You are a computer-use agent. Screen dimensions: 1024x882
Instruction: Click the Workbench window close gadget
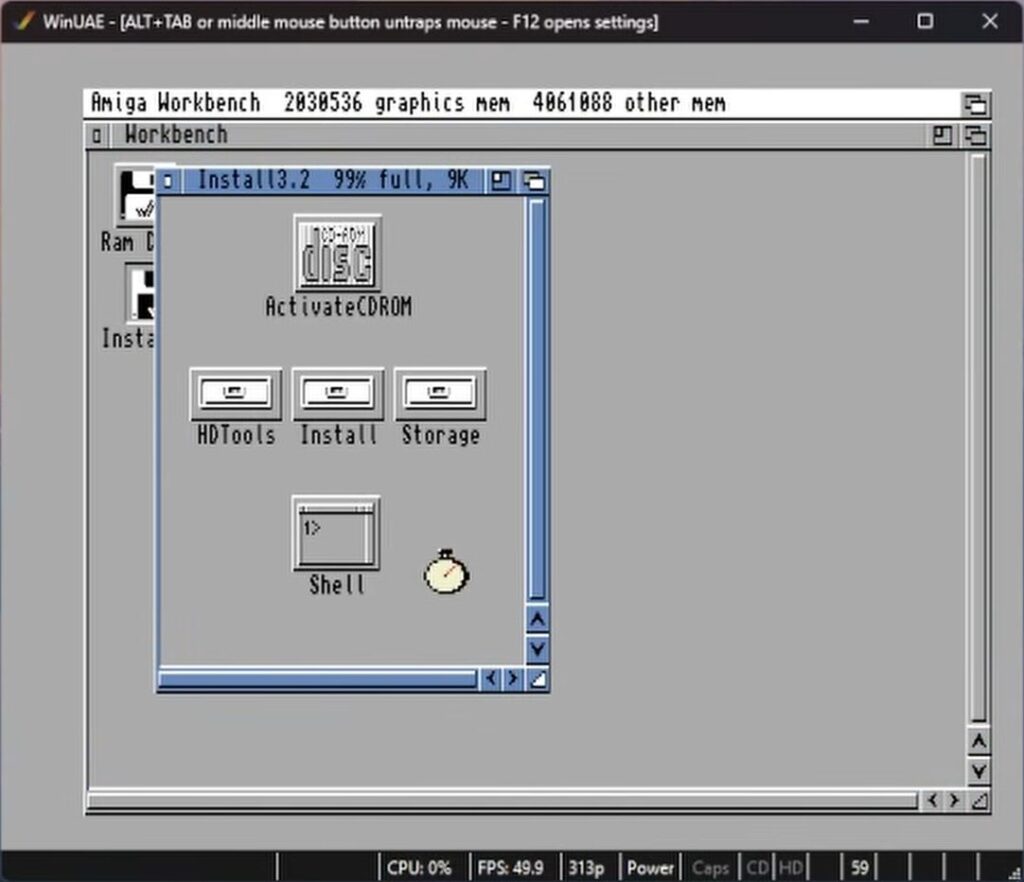click(x=97, y=136)
